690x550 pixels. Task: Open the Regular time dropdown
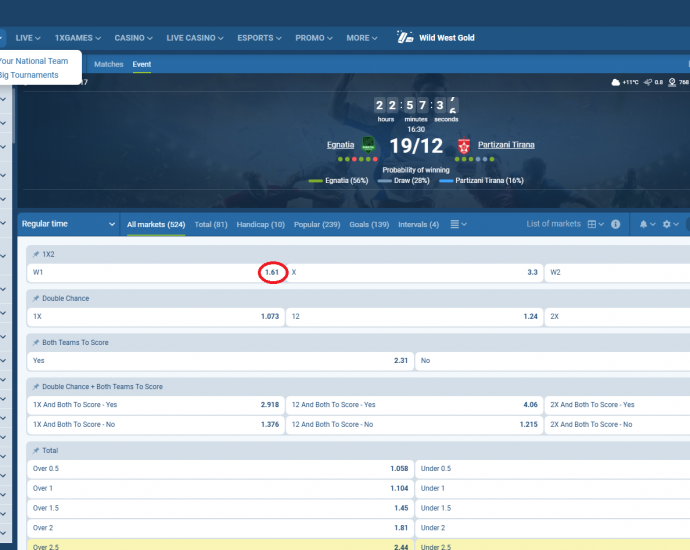click(x=68, y=224)
